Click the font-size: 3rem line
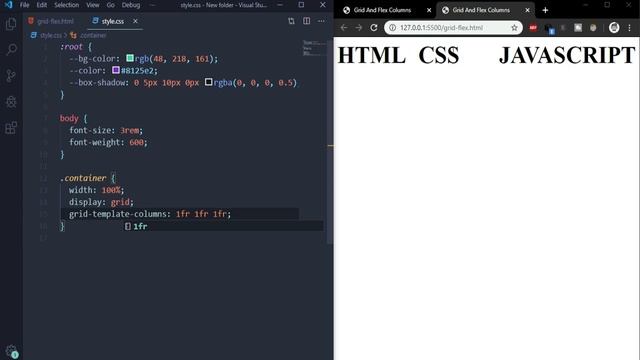The height and width of the screenshot is (360, 640). (106, 130)
